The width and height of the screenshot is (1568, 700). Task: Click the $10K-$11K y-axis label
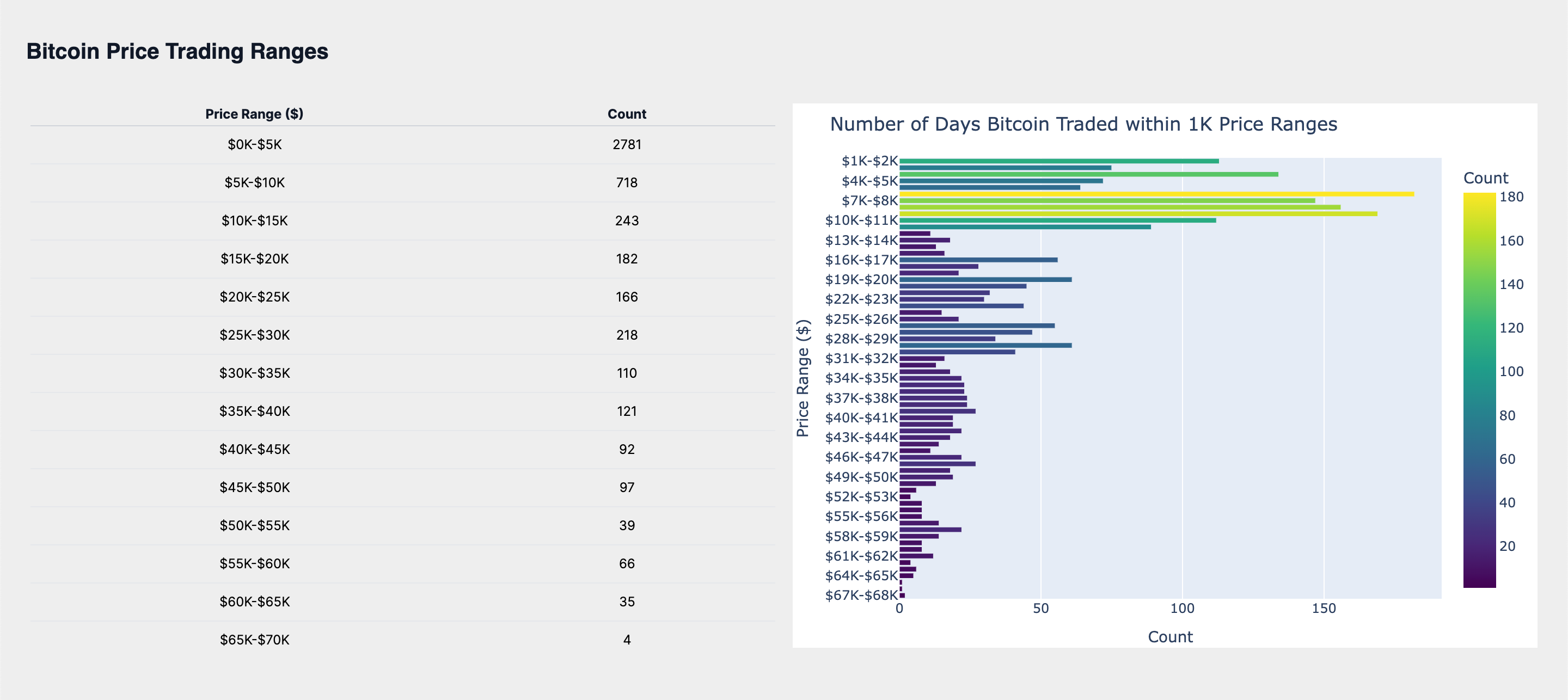click(861, 220)
